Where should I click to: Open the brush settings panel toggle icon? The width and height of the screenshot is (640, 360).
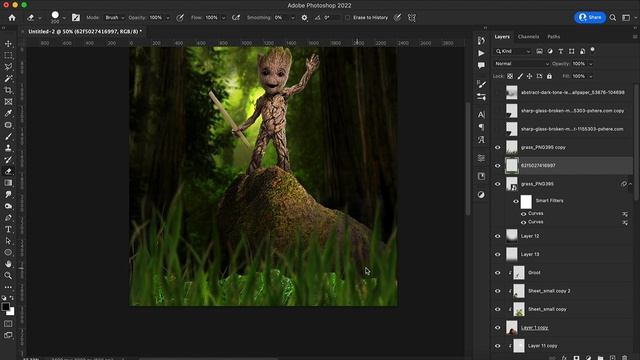pos(76,18)
